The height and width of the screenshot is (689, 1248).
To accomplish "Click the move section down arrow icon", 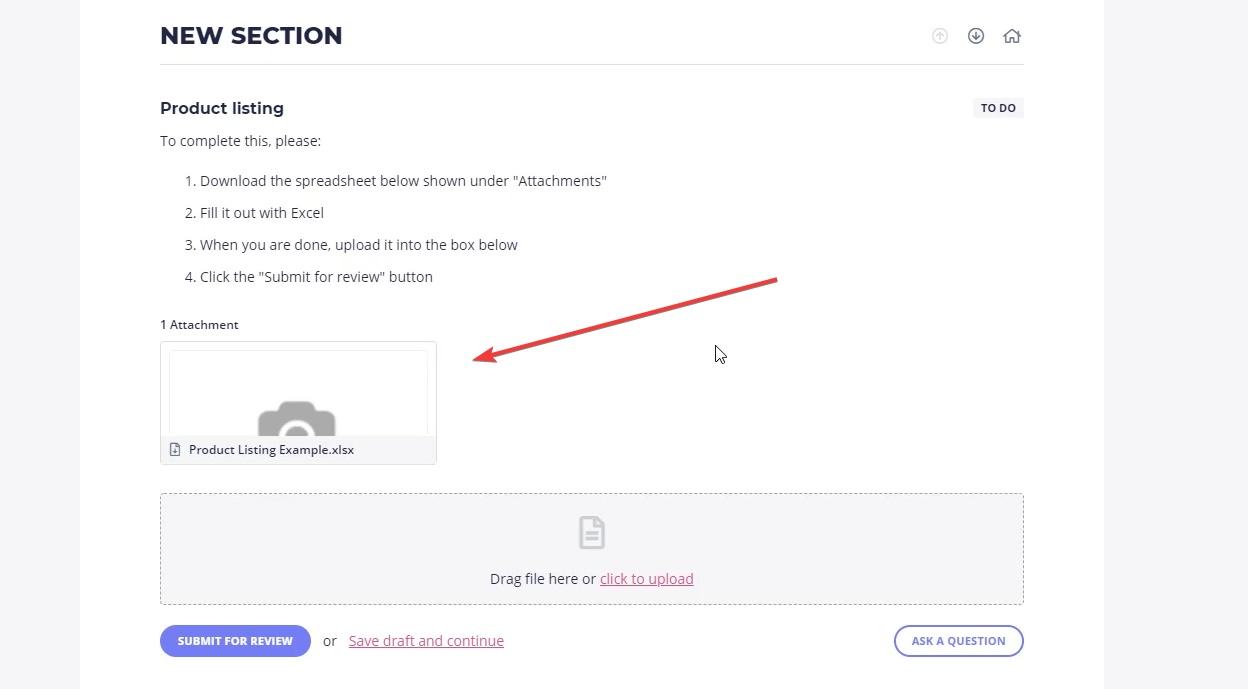I will click(x=976, y=36).
